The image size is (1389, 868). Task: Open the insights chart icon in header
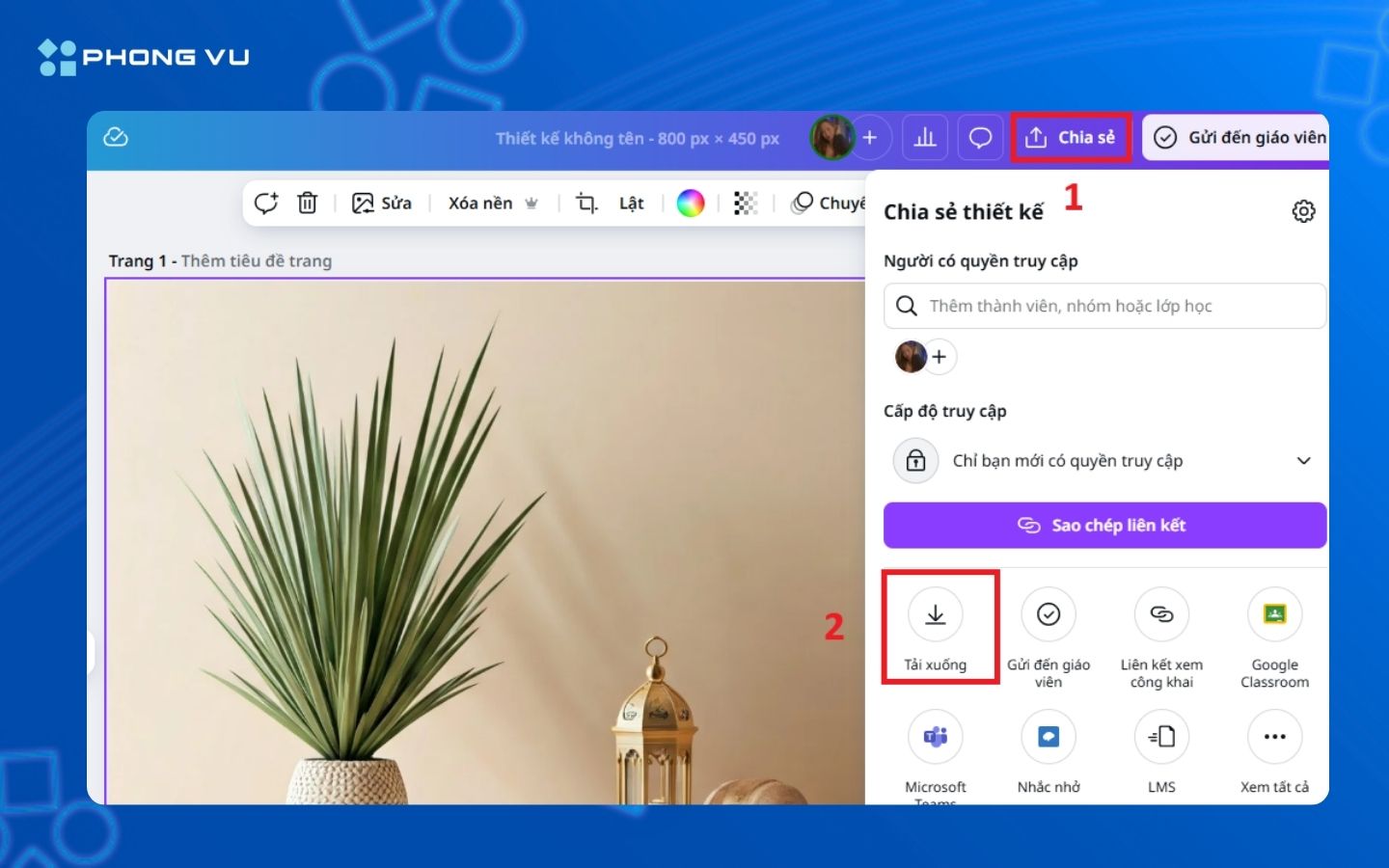[924, 137]
